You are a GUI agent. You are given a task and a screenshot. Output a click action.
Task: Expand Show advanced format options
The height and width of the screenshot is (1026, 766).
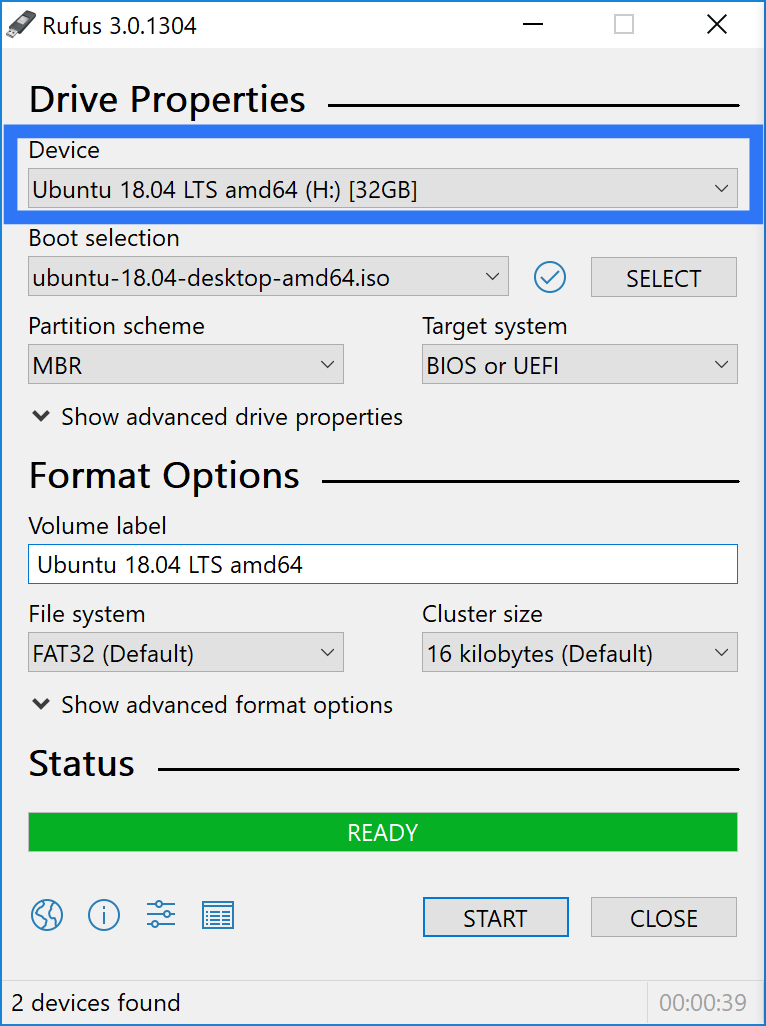pyautogui.click(x=213, y=705)
